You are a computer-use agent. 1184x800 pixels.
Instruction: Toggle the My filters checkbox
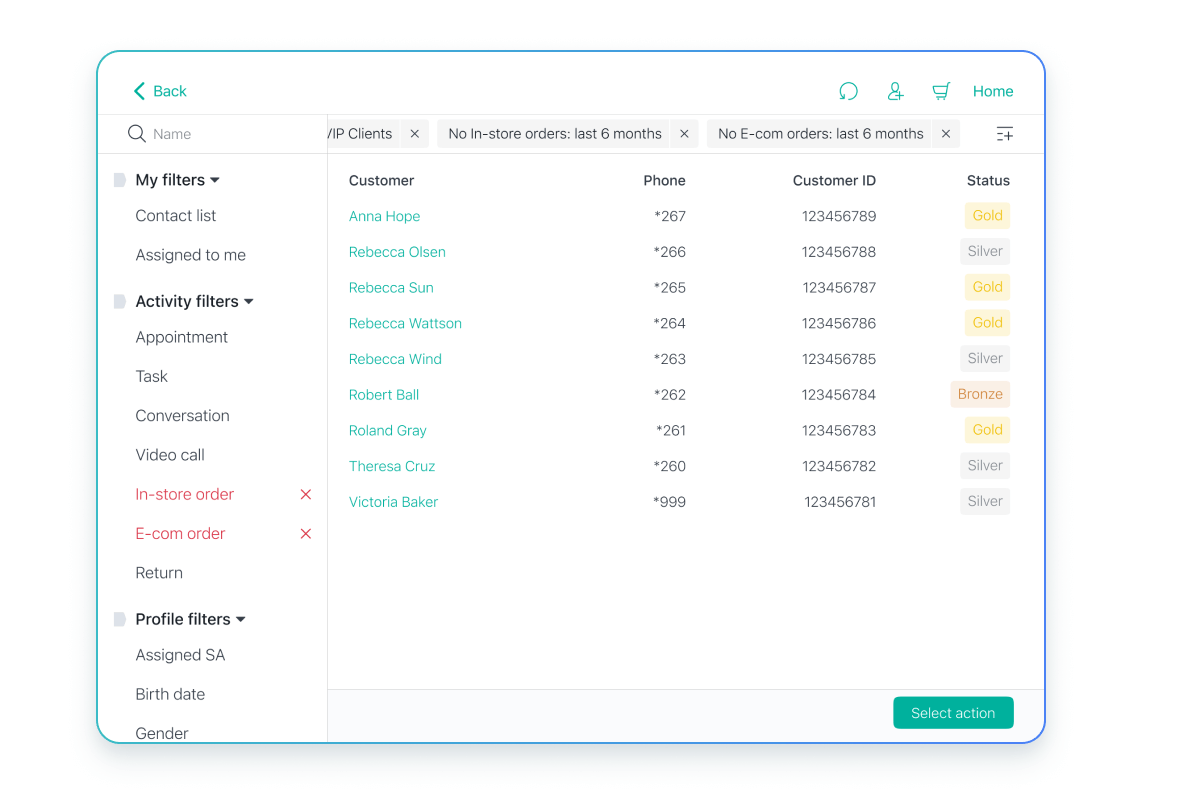point(119,180)
